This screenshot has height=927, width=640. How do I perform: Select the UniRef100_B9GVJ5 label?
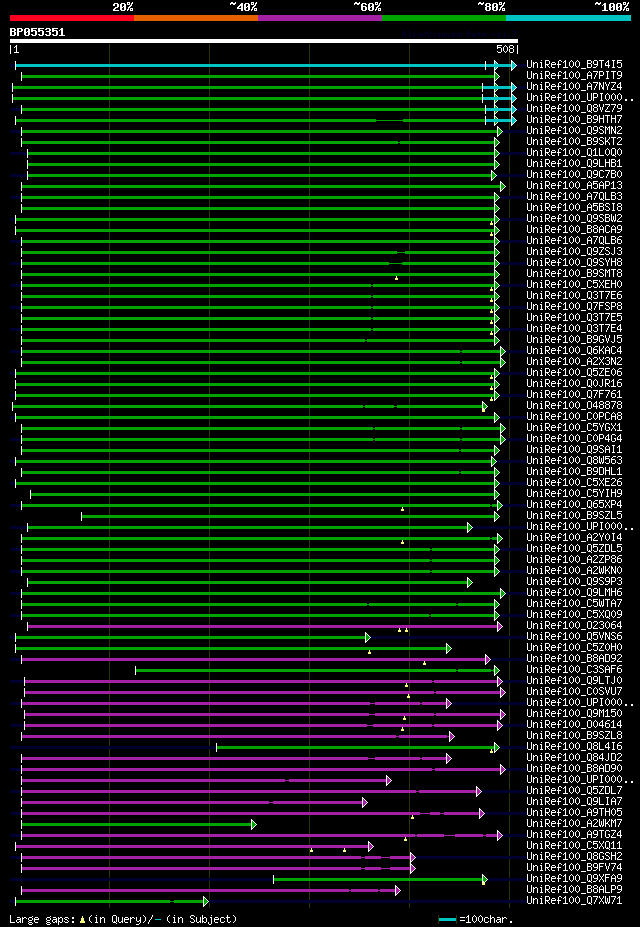(x=574, y=340)
